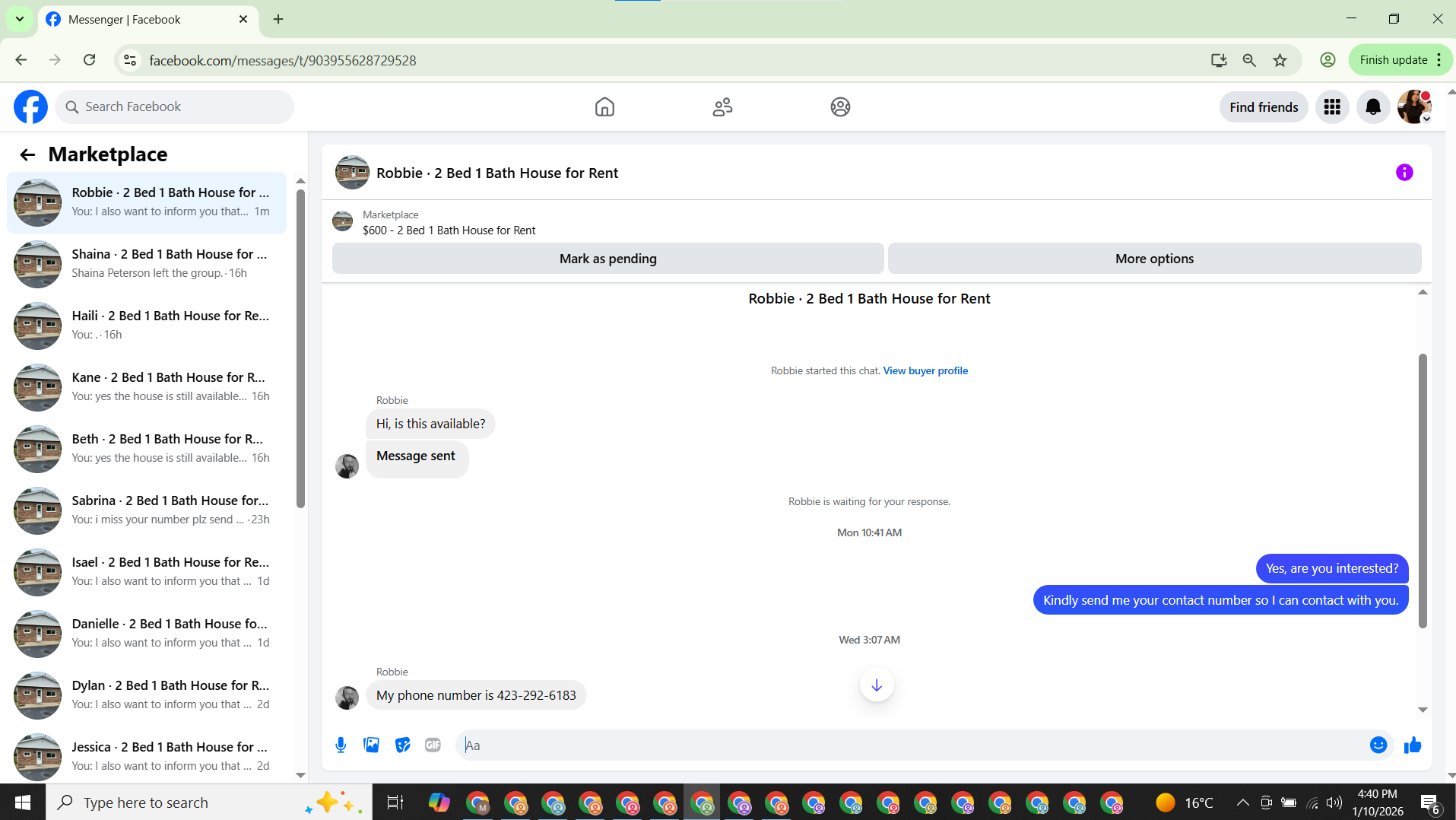Screen dimensions: 1456x820
Task: Open the Robbie conversation in chat list
Action: [x=147, y=202]
